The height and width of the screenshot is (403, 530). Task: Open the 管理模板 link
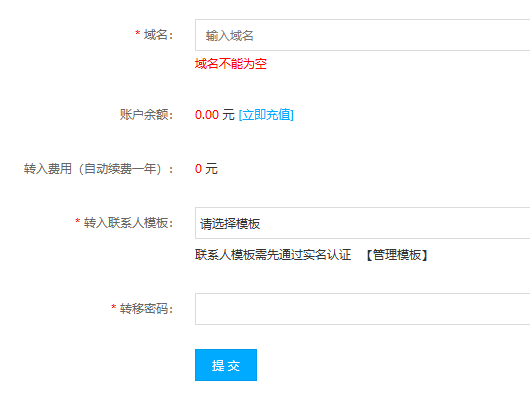pos(397,255)
